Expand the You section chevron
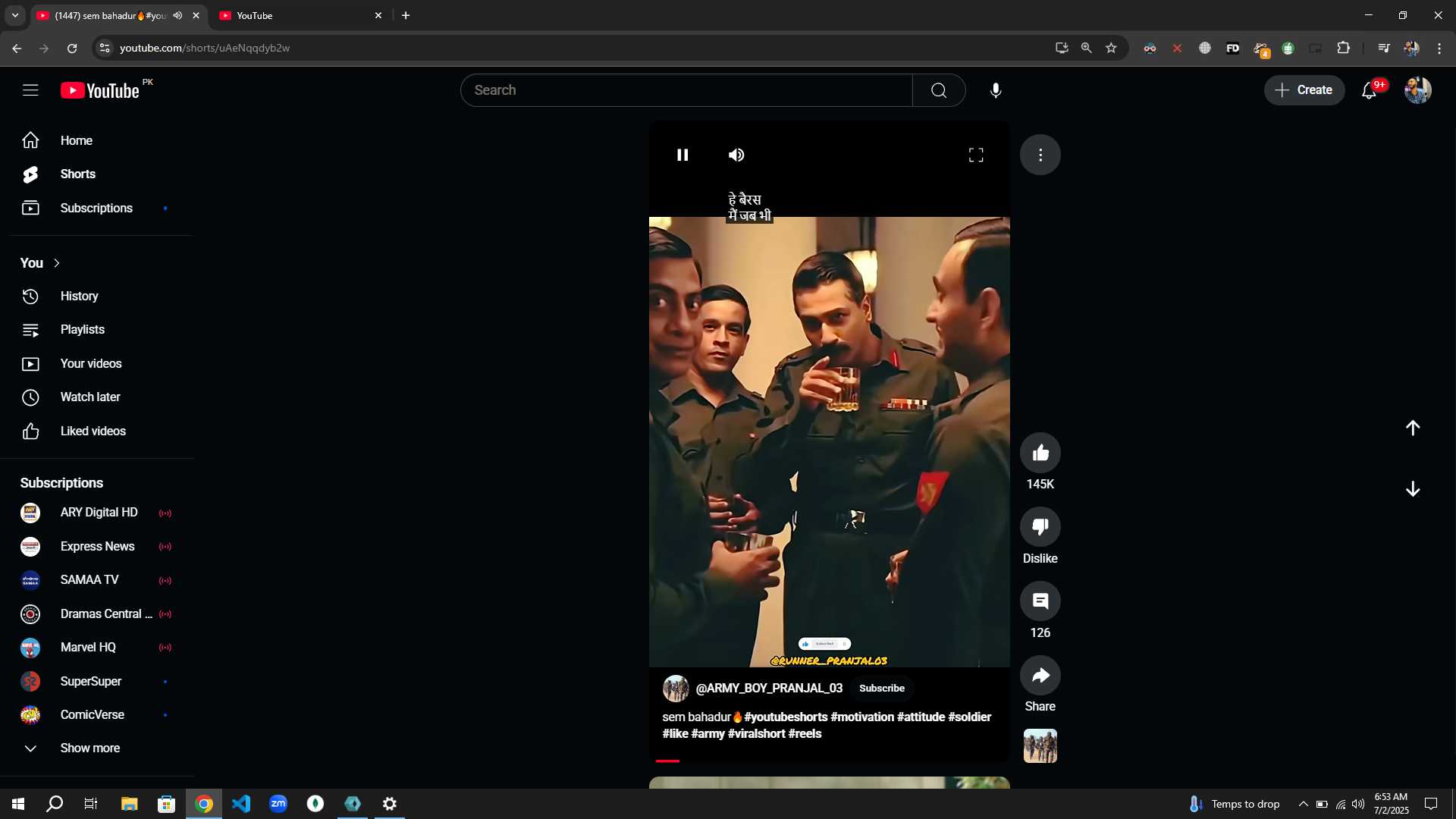The width and height of the screenshot is (1456, 819). [57, 263]
